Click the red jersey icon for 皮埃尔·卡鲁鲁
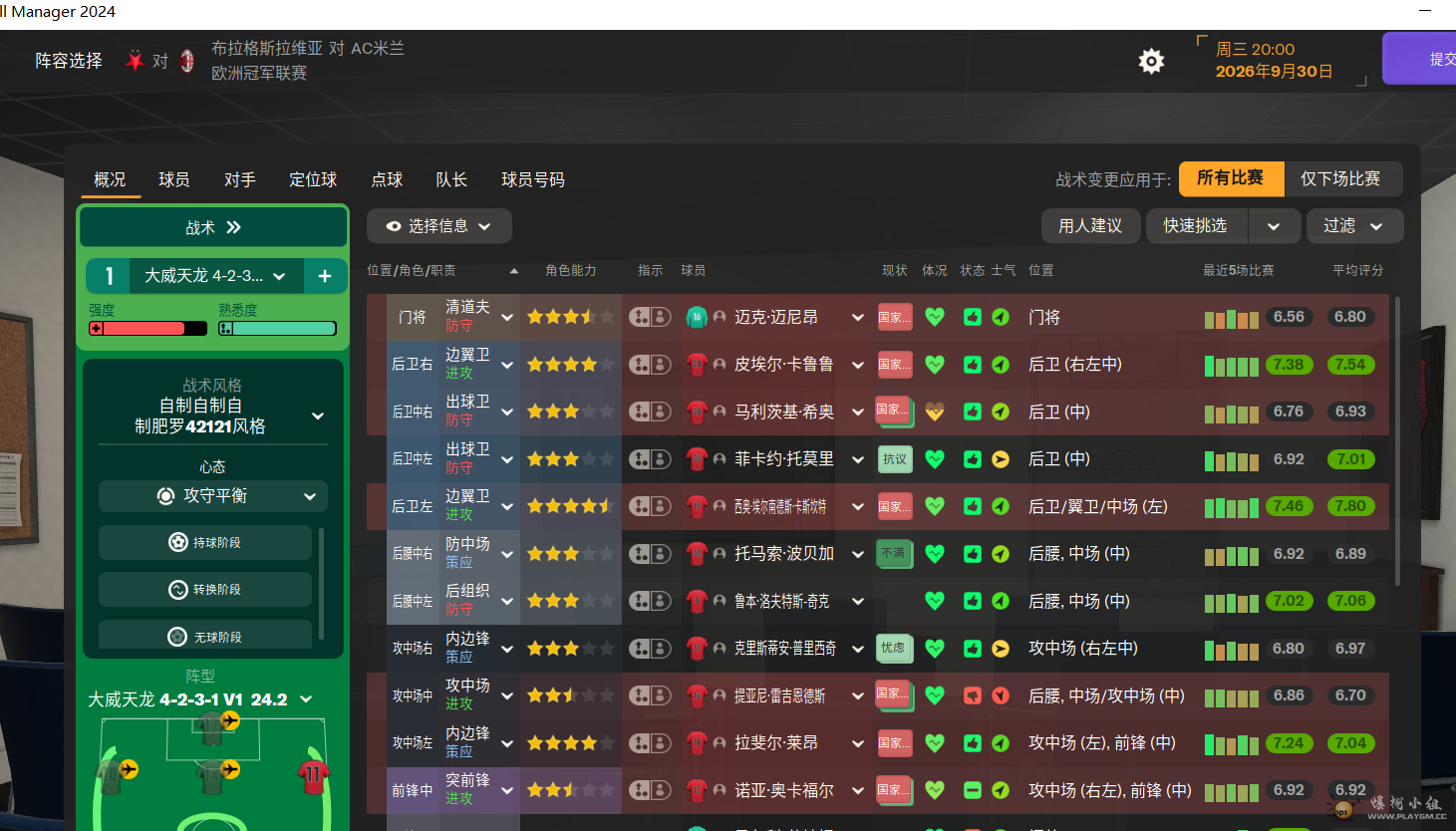 pos(697,365)
